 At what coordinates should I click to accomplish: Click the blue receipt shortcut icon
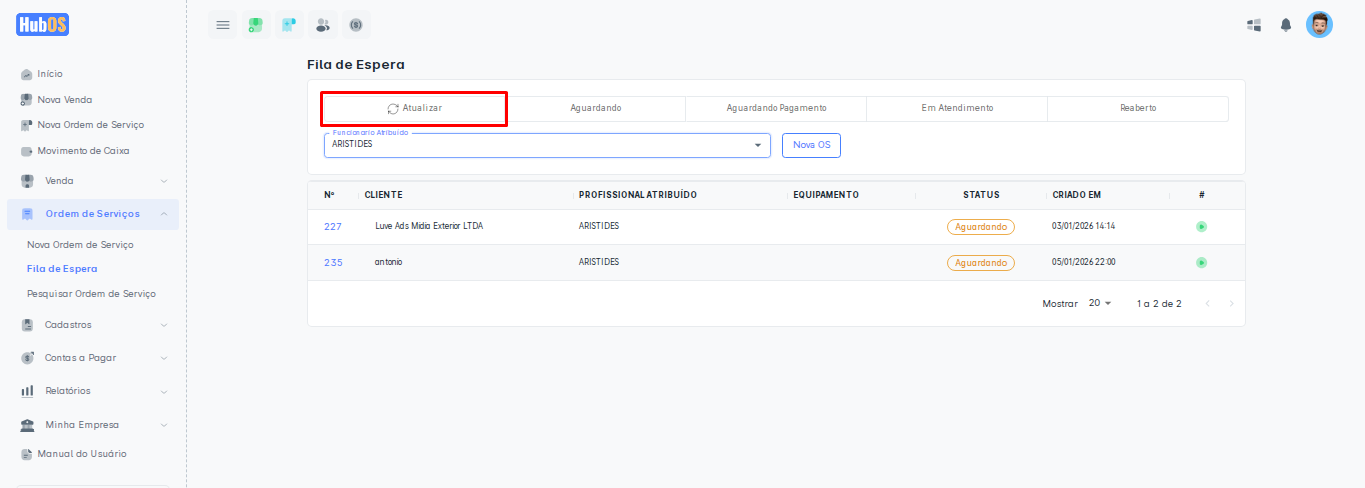click(x=289, y=25)
